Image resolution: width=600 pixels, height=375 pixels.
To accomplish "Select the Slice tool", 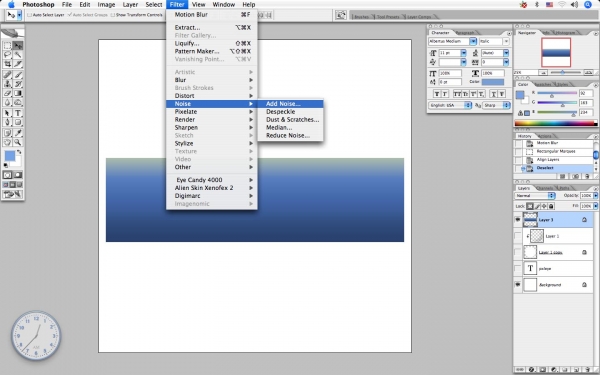I will (x=18, y=64).
